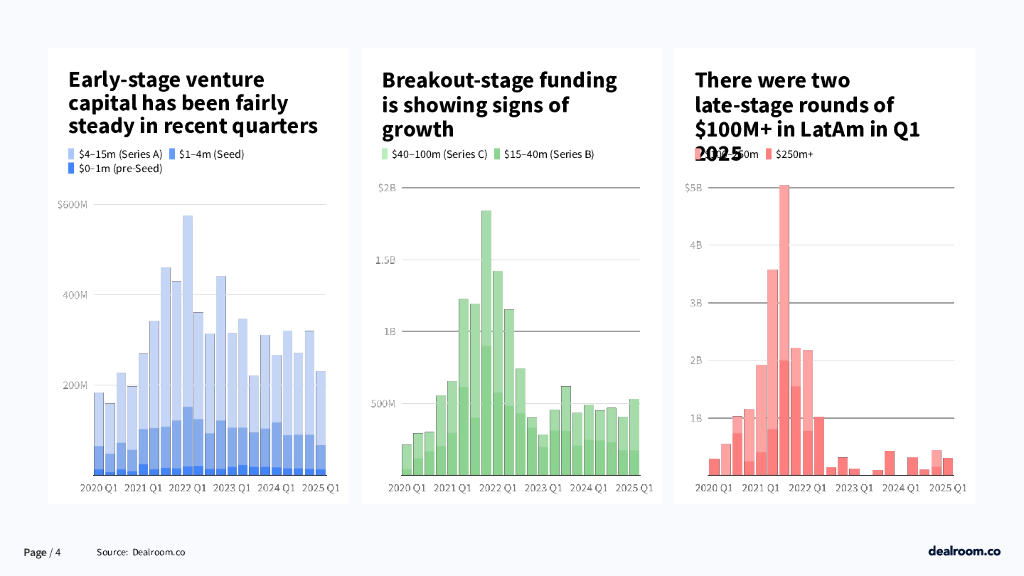Click the $5B axis label in late-stage chart
The width and height of the screenshot is (1024, 576).
click(x=694, y=187)
